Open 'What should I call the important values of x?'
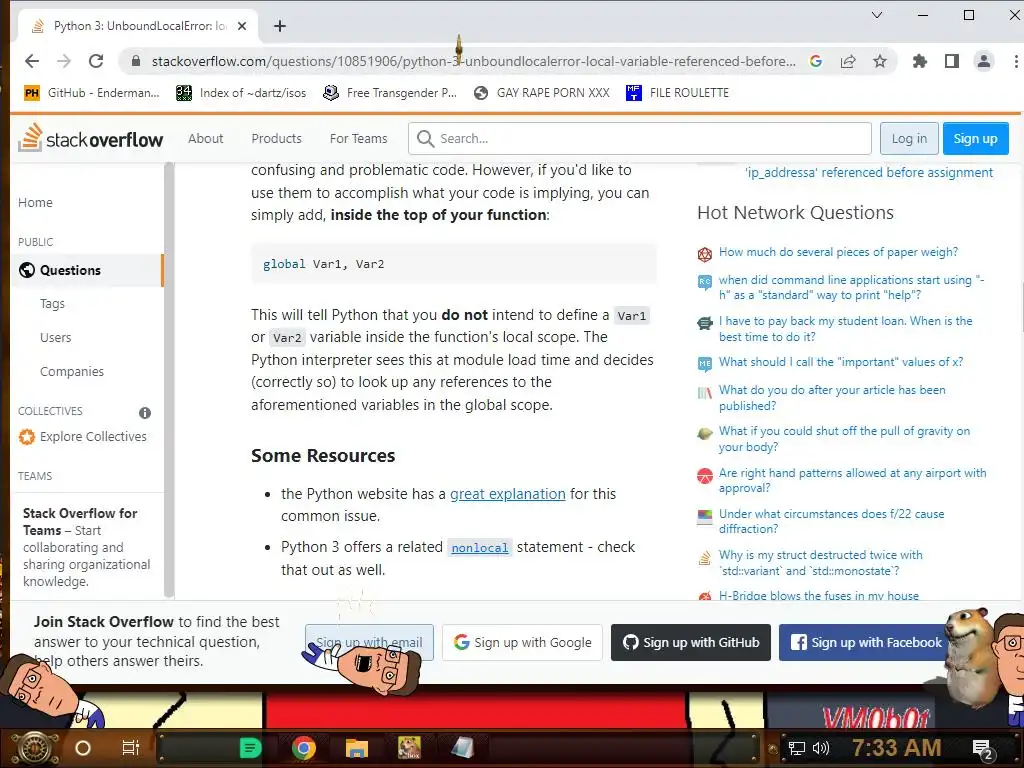 click(840, 362)
